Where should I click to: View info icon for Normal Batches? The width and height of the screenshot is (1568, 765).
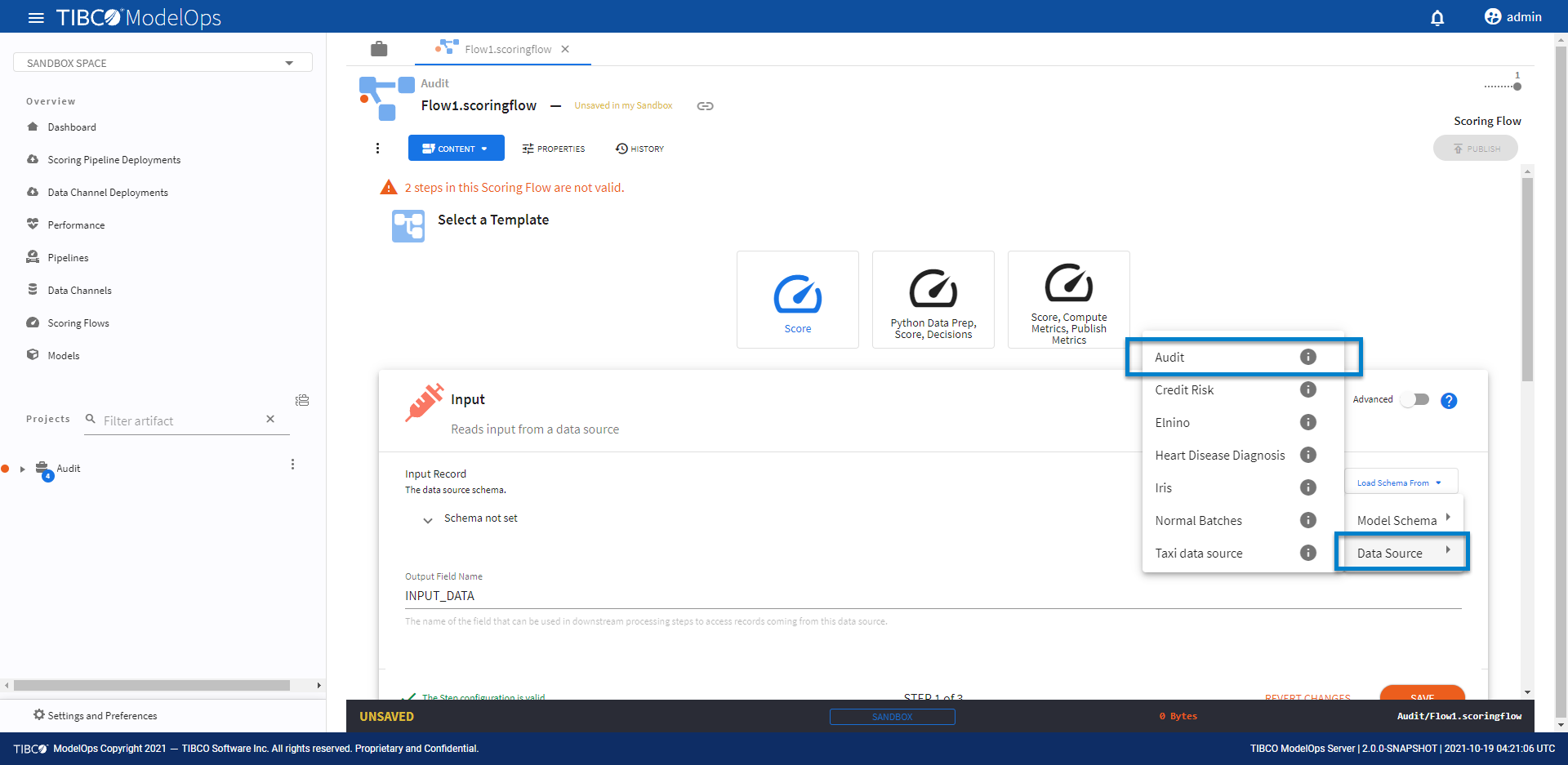[x=1308, y=520]
